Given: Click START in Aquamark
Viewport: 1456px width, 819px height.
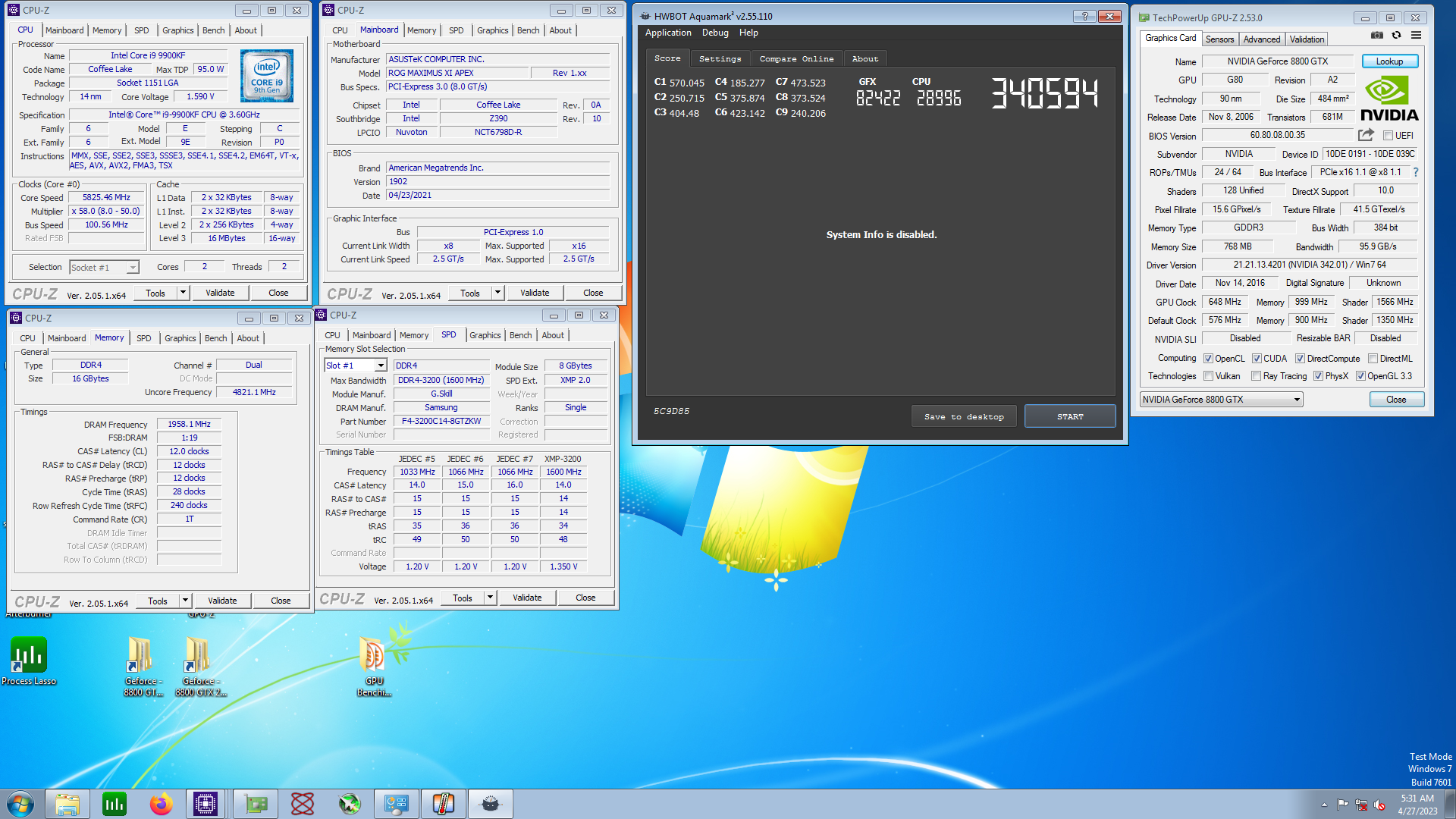Looking at the screenshot, I should tap(1070, 416).
